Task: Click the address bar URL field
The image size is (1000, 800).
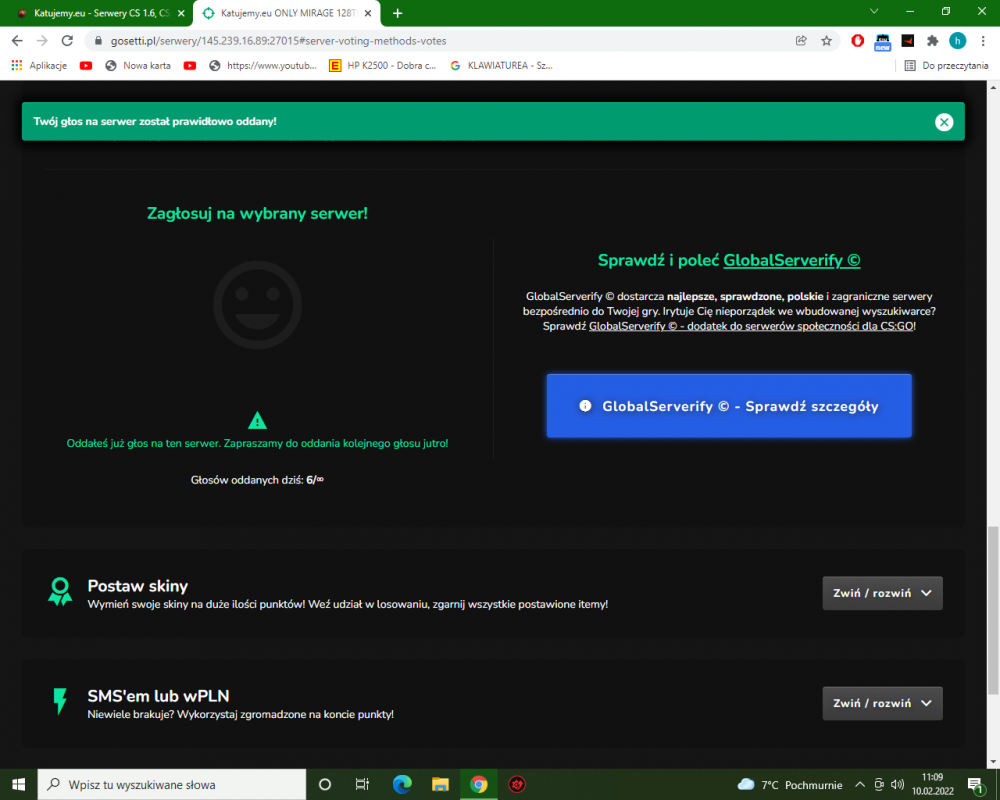Action: point(440,41)
